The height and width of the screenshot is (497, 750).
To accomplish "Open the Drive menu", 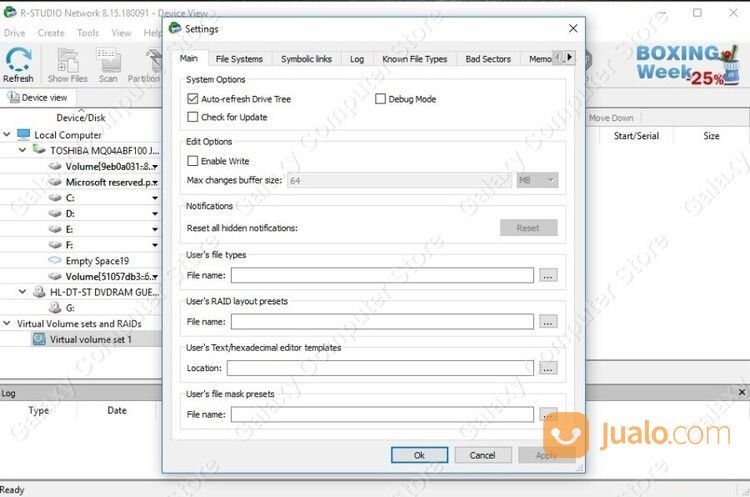I will coord(14,33).
